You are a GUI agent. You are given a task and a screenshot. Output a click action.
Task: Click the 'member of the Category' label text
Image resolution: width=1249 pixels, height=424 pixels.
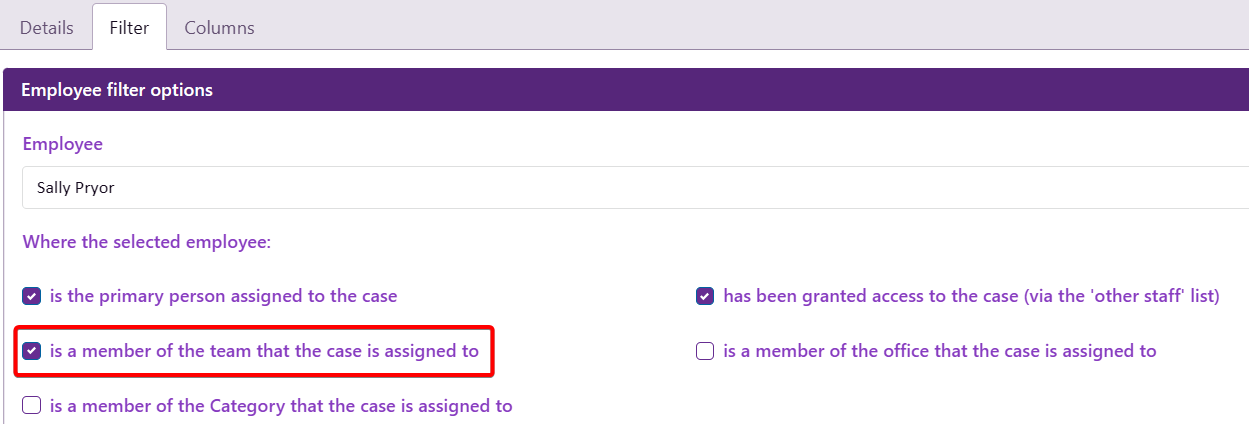281,406
